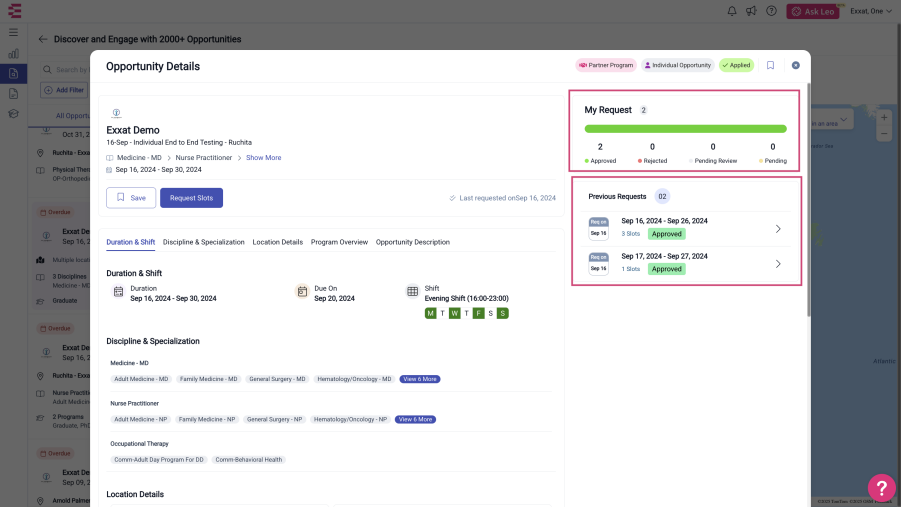Click the Wednesday shift day badge
Viewport: 902px width, 507px height.
[454, 314]
